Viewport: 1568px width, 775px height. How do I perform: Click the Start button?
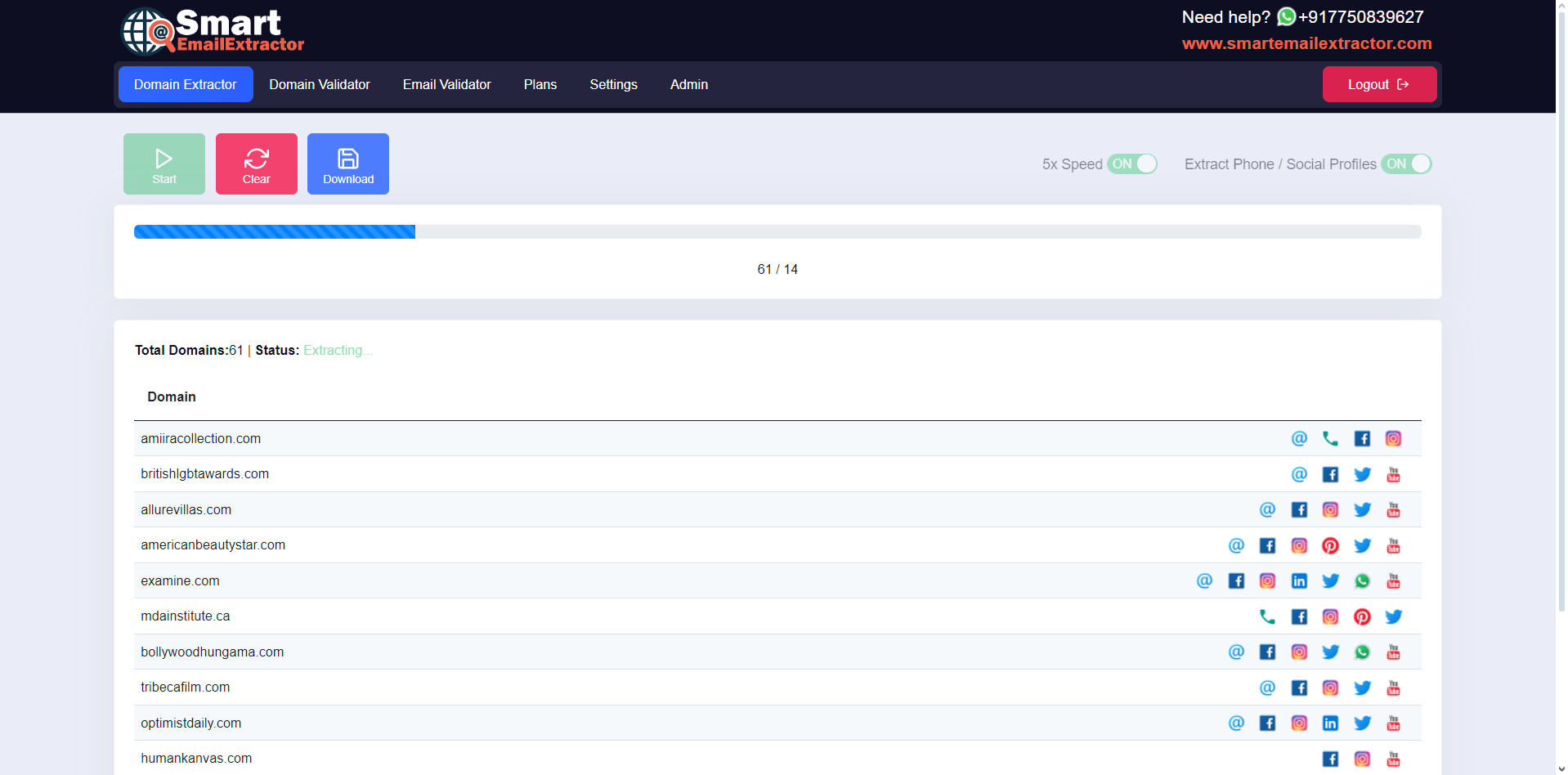point(164,164)
